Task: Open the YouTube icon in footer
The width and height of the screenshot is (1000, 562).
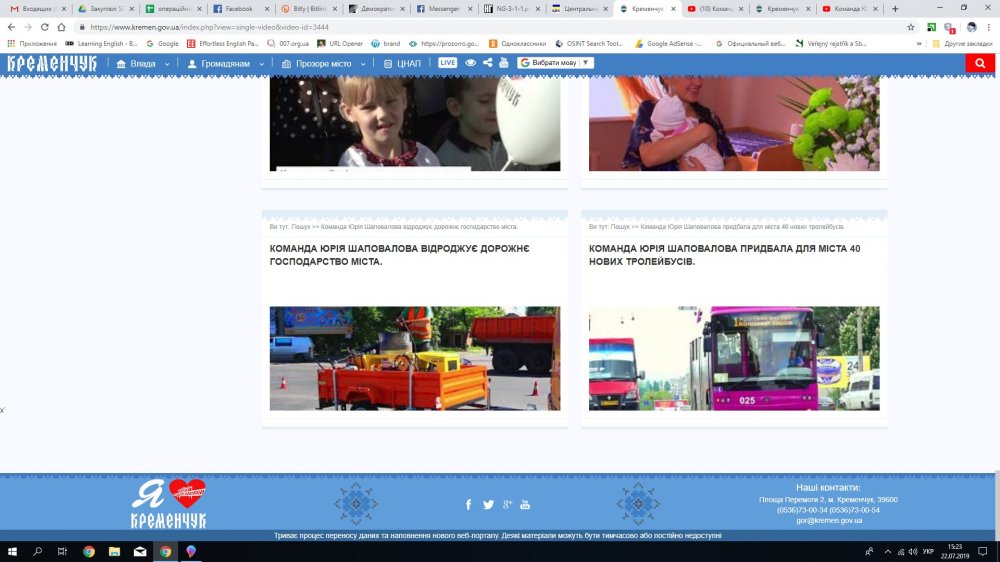Action: point(525,505)
